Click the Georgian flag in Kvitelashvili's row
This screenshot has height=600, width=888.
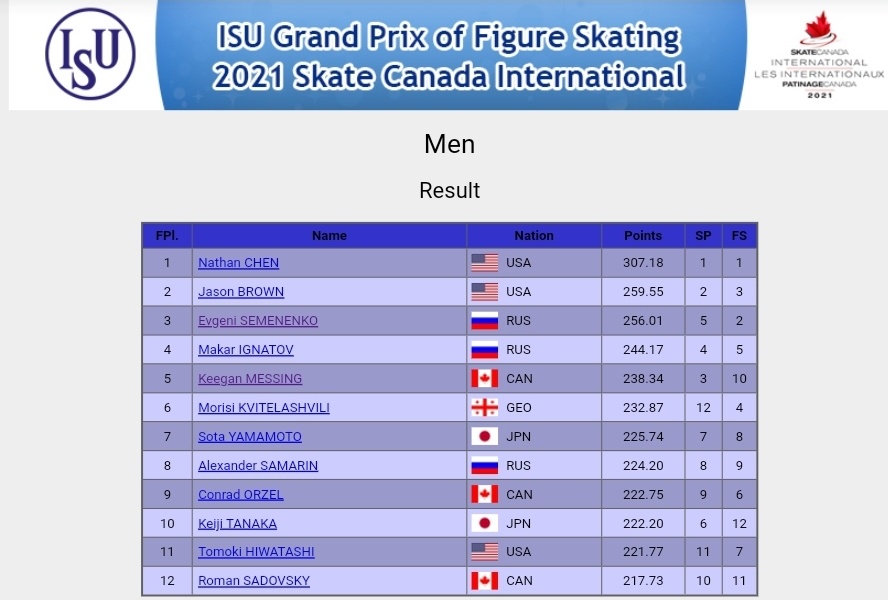tap(485, 407)
